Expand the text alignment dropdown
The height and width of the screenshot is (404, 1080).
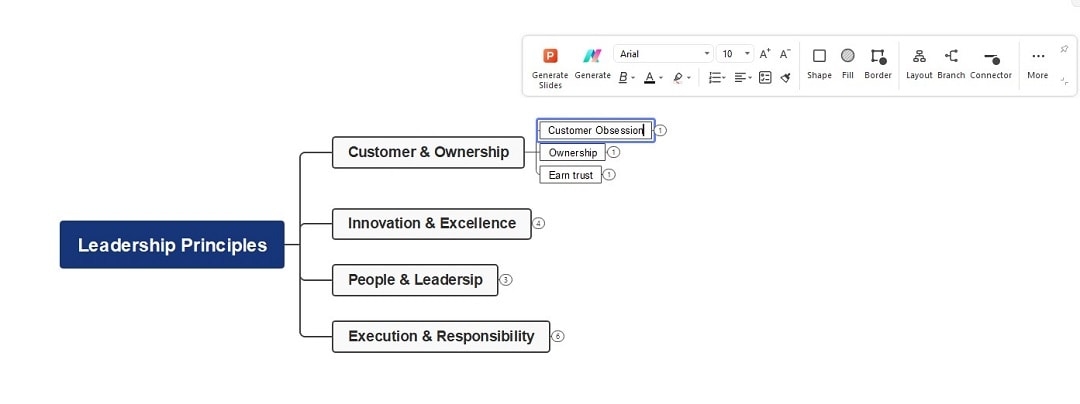click(749, 78)
